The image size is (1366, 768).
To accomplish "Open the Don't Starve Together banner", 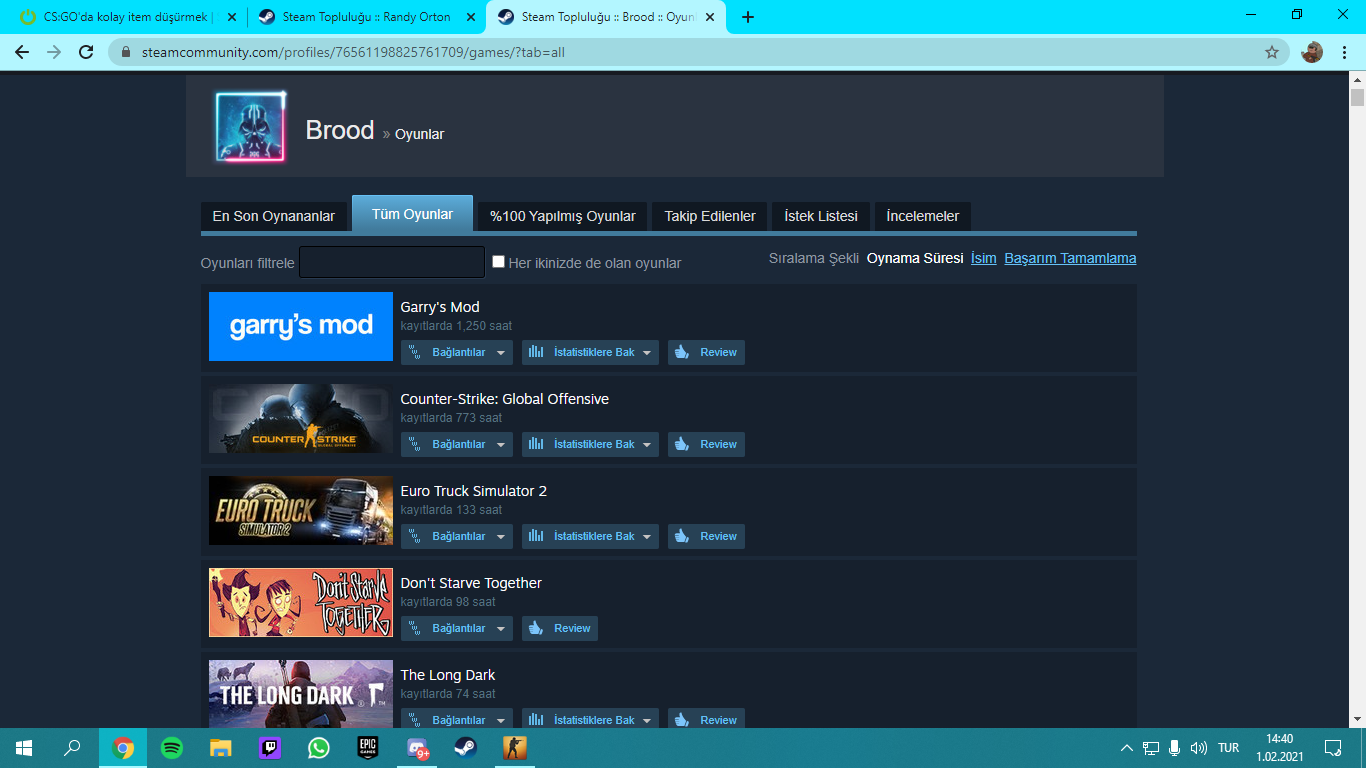I will click(301, 602).
